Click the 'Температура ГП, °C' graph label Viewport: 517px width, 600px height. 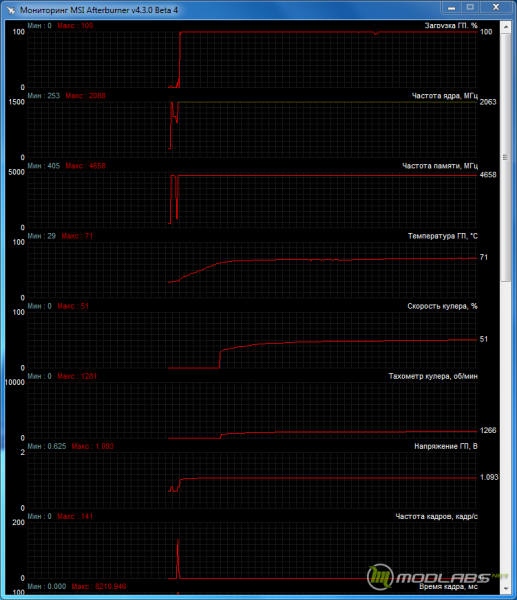(x=443, y=236)
